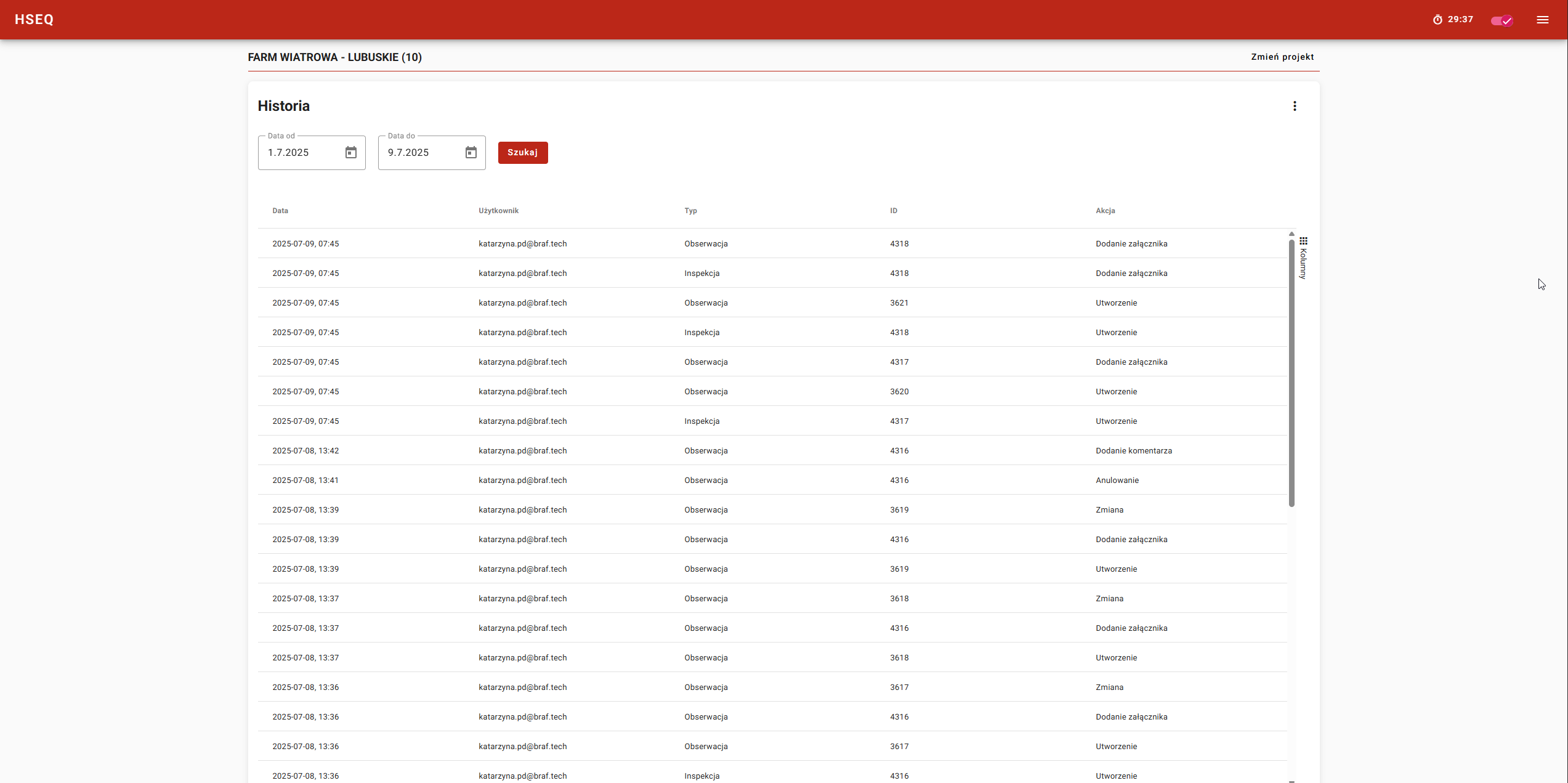Click the Szukaj button
This screenshot has width=1568, height=783.
pos(522,152)
